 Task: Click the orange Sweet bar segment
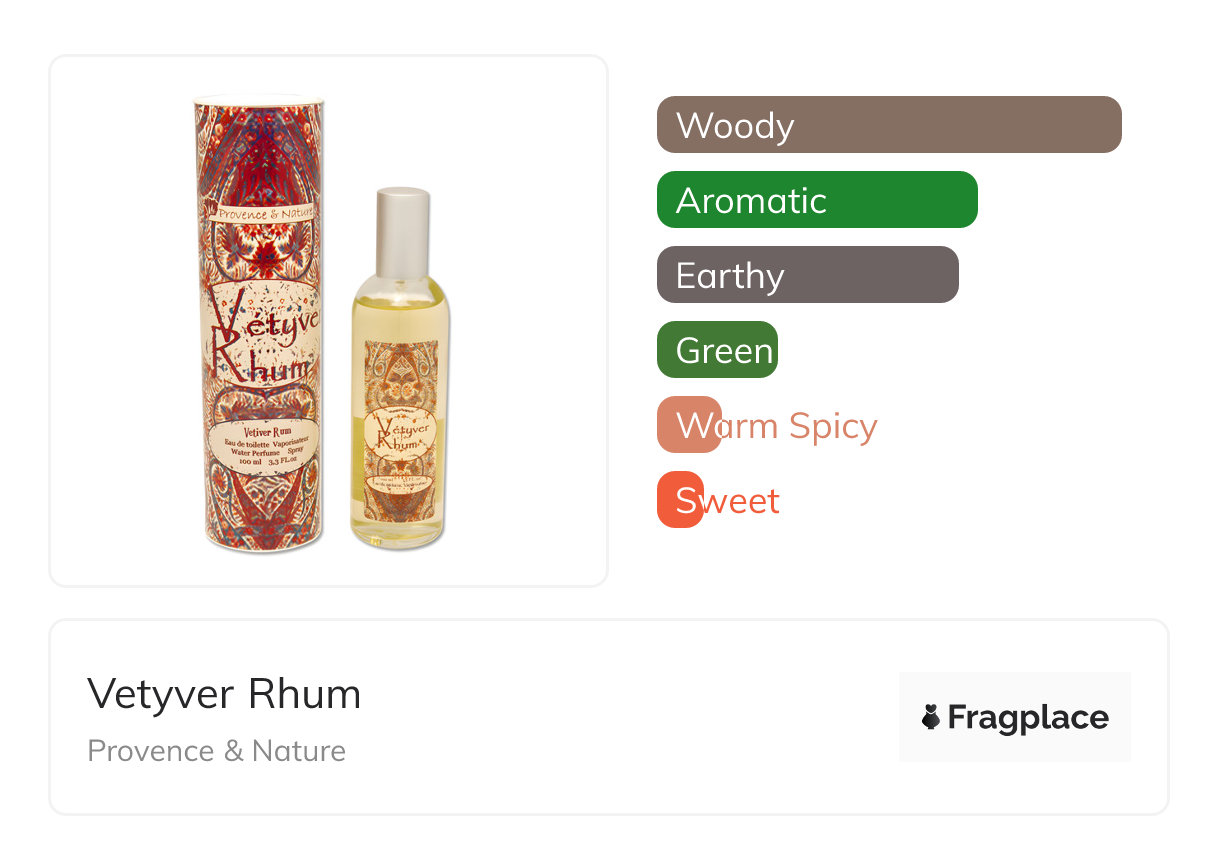coord(680,500)
